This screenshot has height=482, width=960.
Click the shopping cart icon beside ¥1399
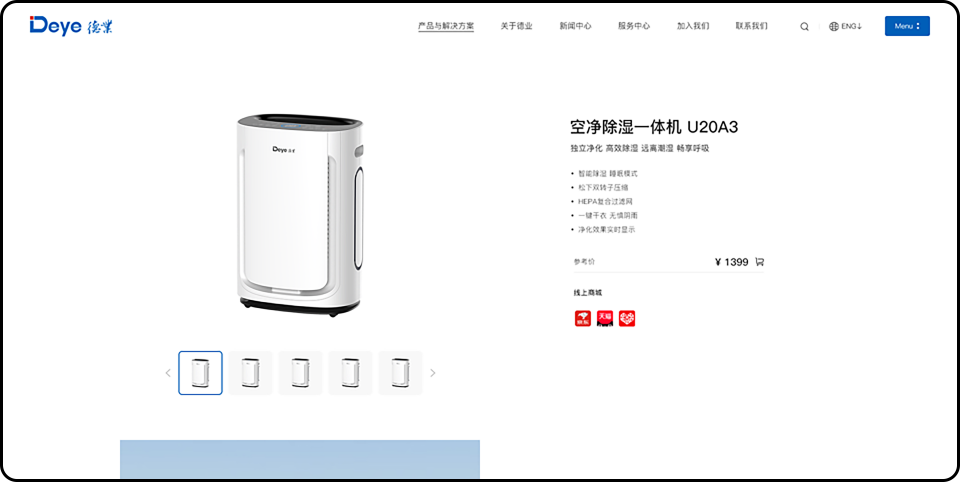click(x=759, y=262)
